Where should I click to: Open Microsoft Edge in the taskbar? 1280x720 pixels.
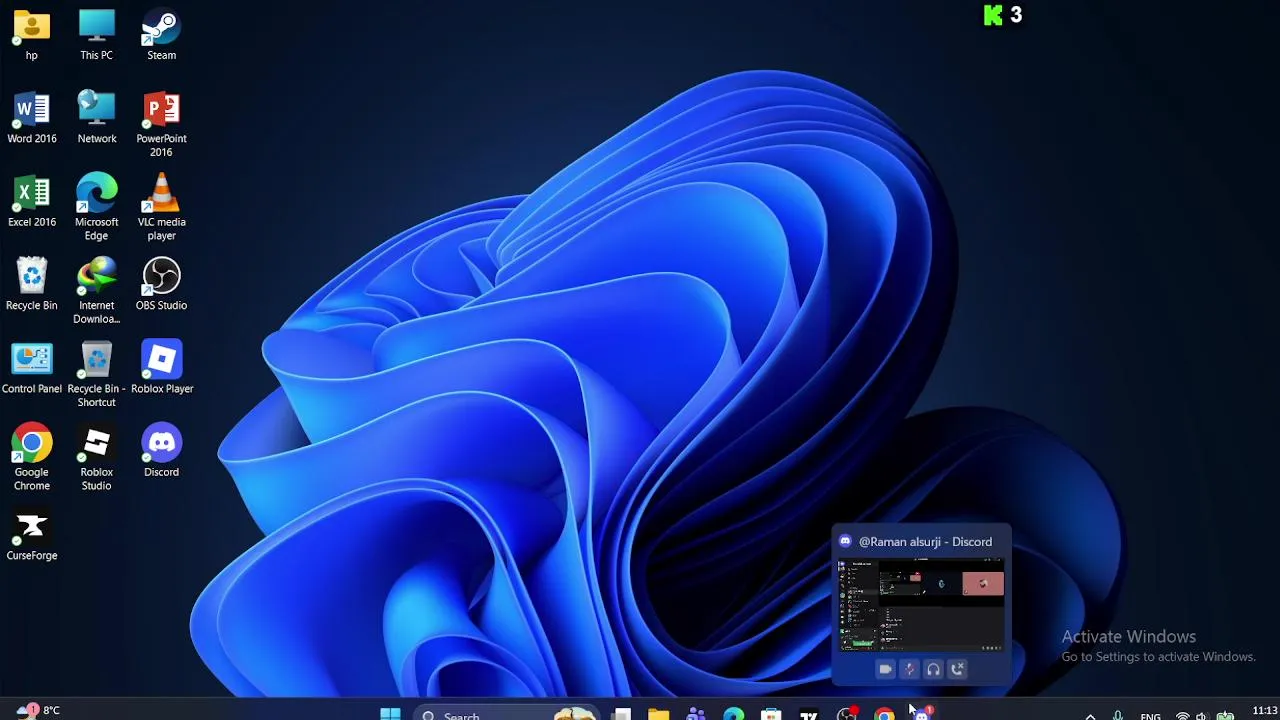(734, 714)
